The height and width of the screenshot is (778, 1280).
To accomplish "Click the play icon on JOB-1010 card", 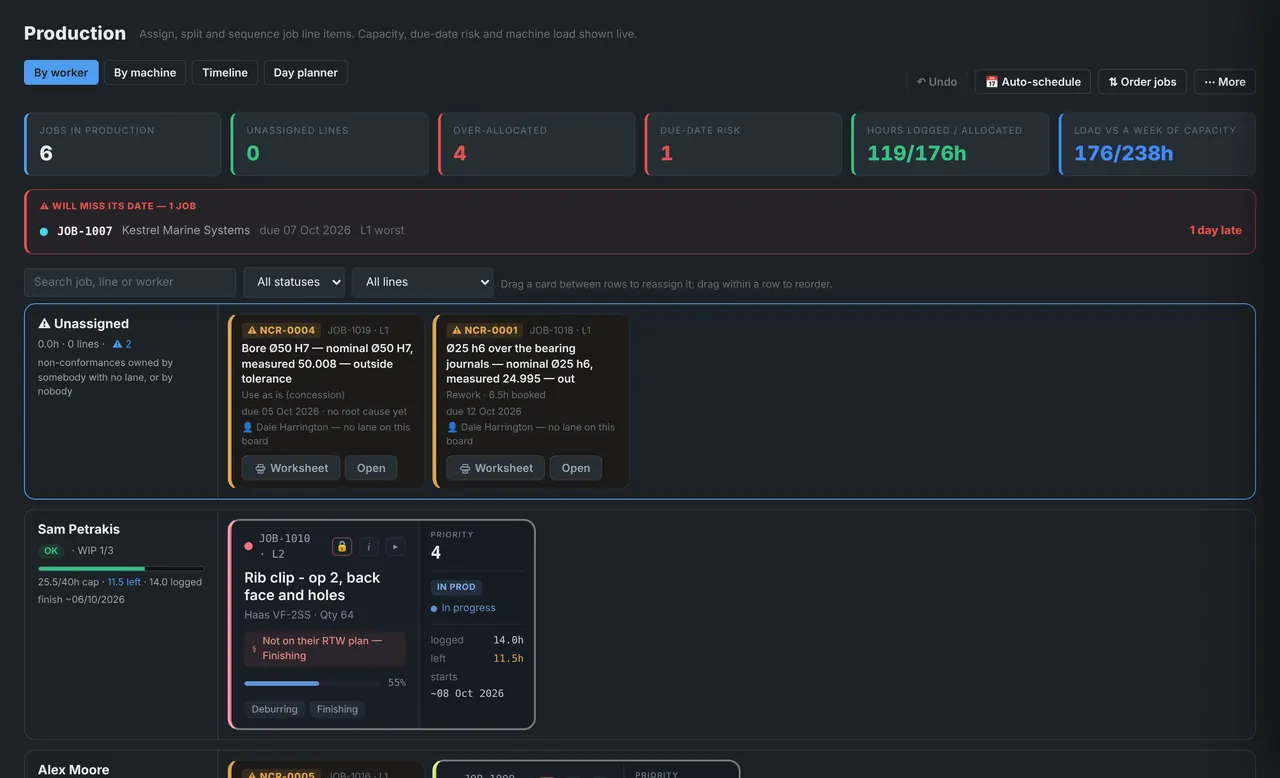I will [395, 546].
